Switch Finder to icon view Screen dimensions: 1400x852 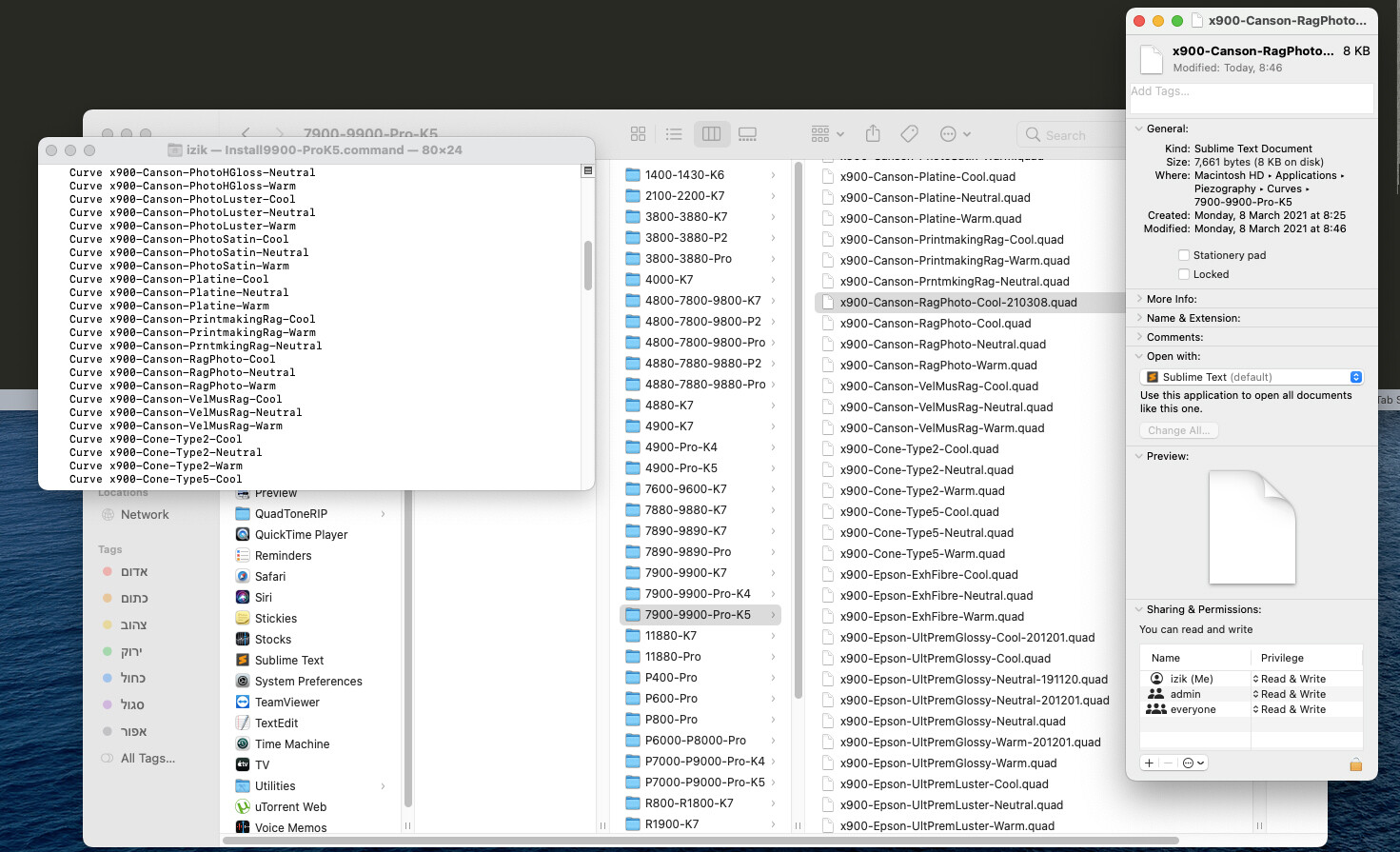click(638, 134)
